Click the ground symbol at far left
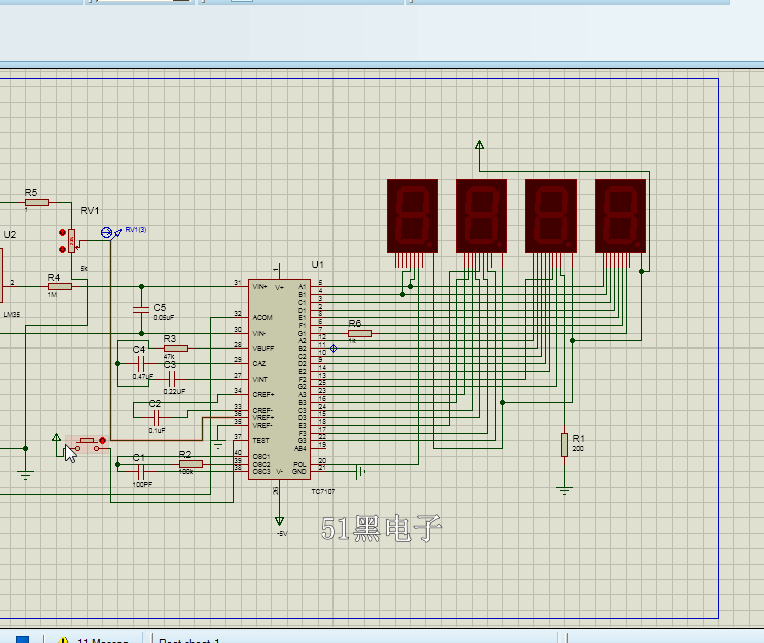This screenshot has width=764, height=643. (x=25, y=475)
